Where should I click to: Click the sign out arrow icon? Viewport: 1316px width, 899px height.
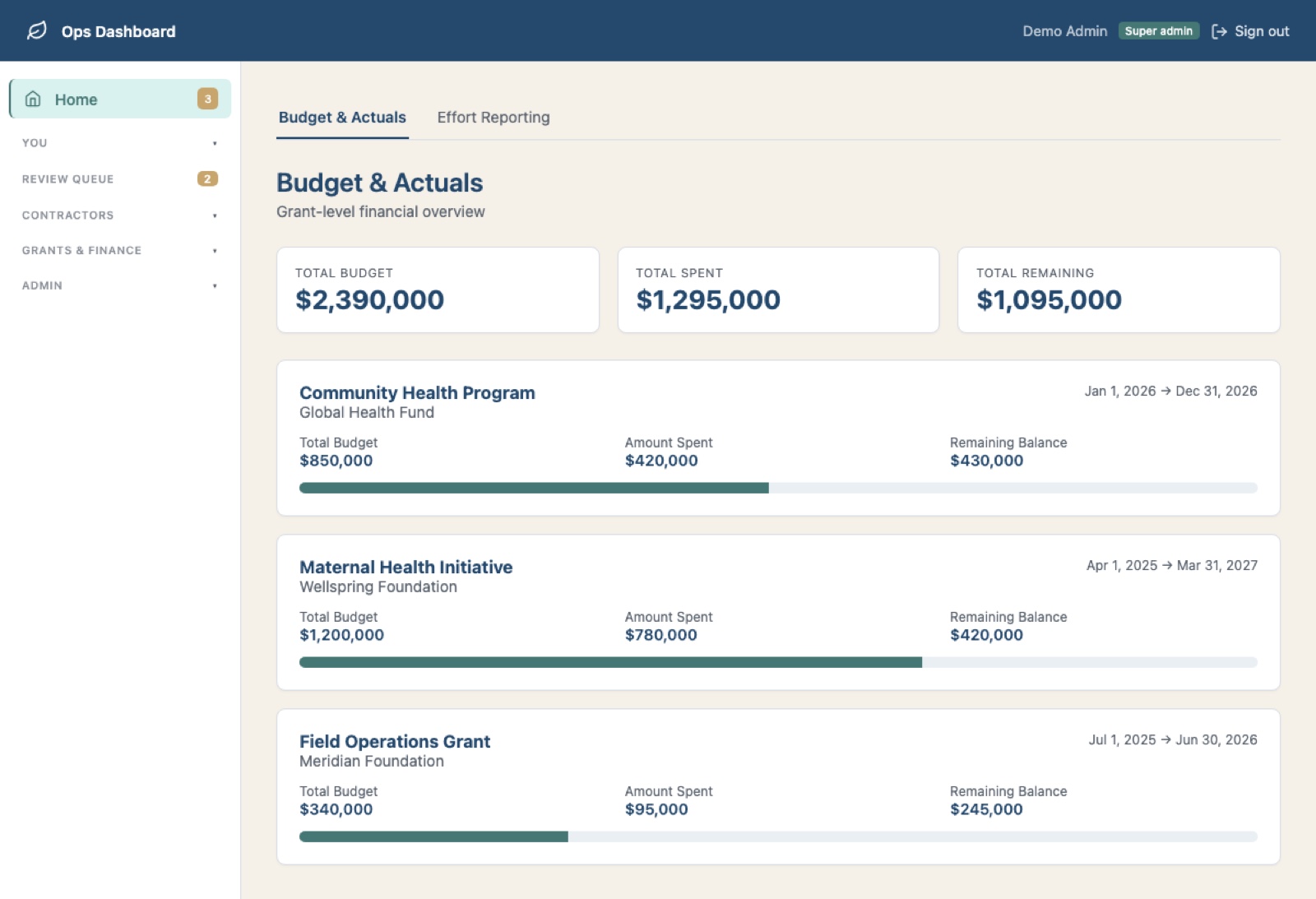(x=1219, y=31)
